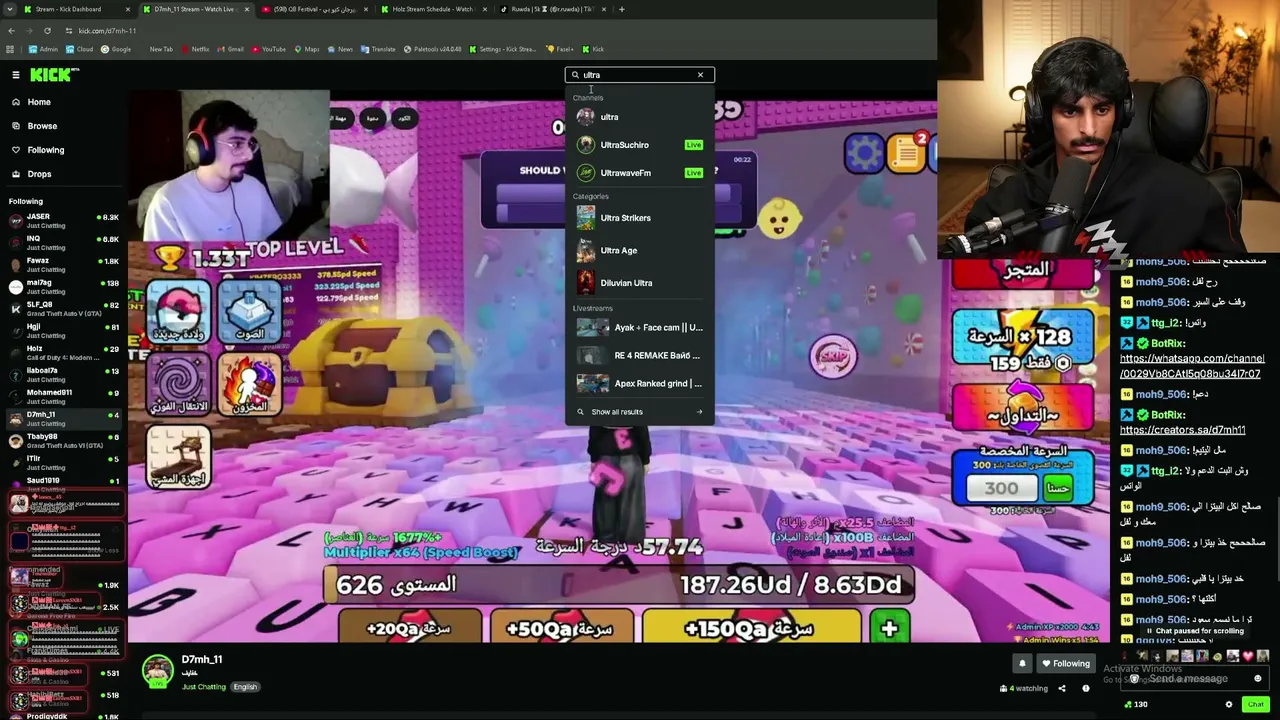Click the English language tag

pos(245,687)
